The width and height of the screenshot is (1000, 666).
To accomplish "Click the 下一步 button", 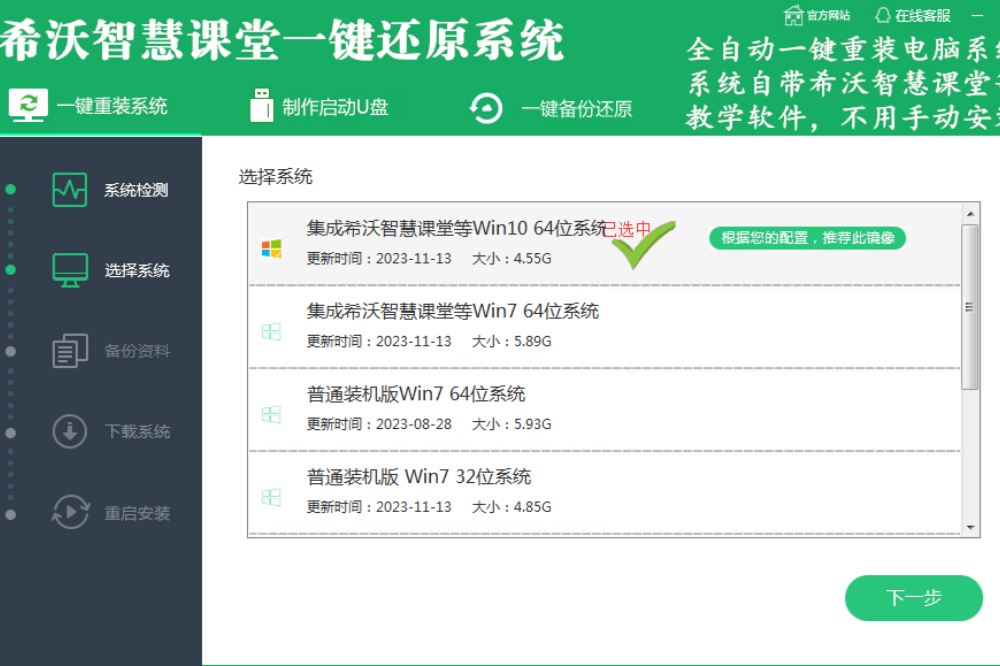I will point(913,598).
